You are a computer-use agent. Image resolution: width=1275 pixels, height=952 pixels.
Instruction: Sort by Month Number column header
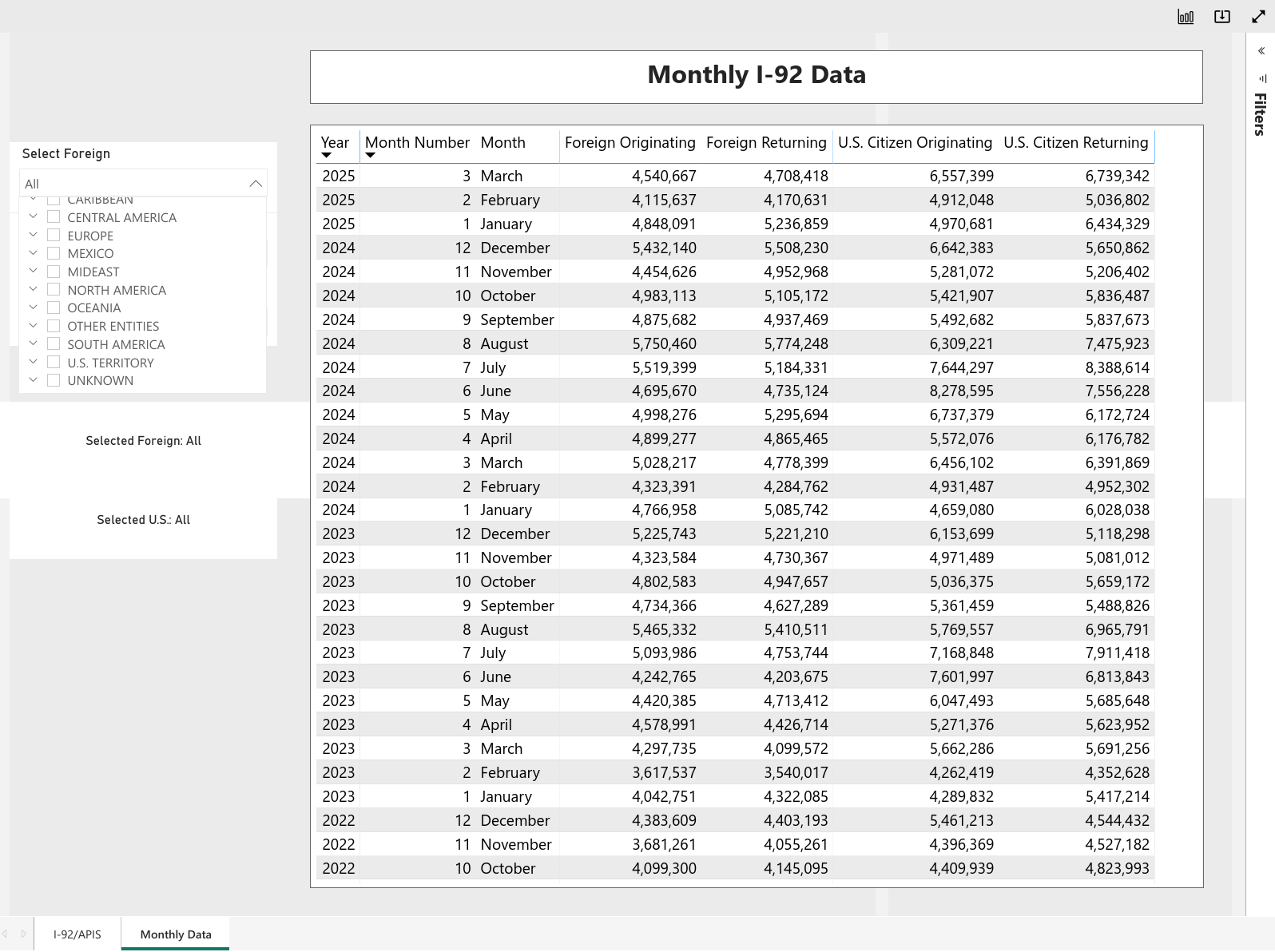coord(417,142)
